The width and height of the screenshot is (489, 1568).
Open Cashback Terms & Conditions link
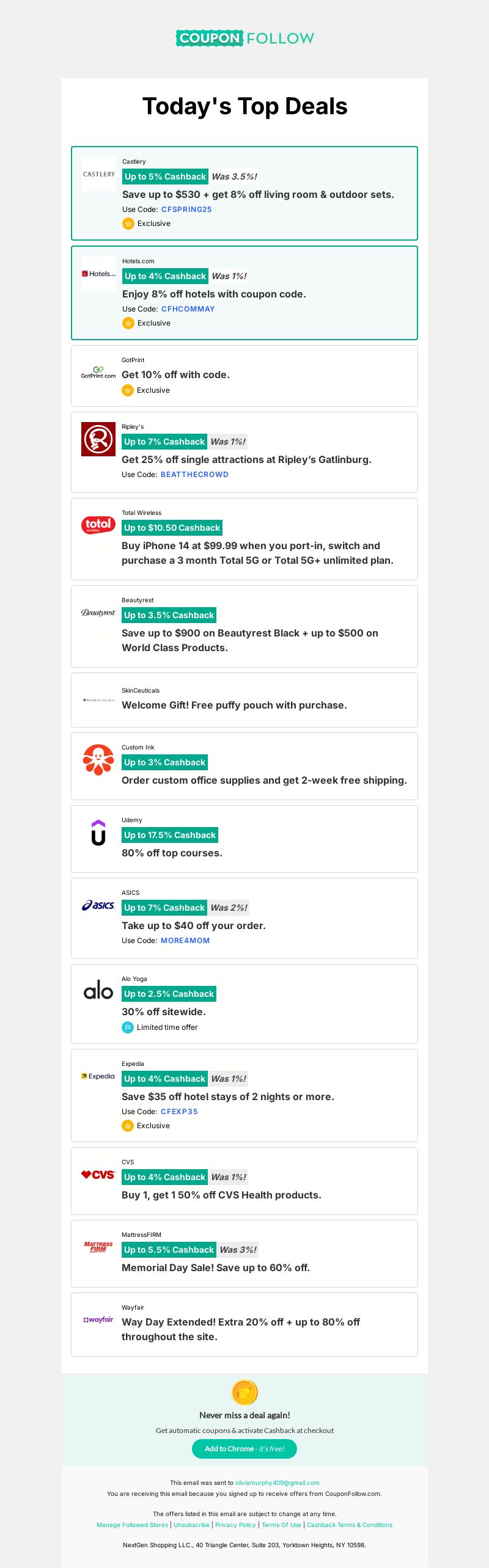(350, 1525)
